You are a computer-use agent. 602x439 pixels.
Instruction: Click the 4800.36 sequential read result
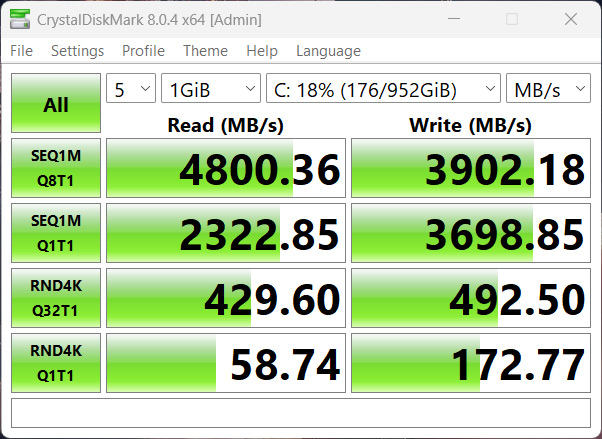click(x=225, y=169)
